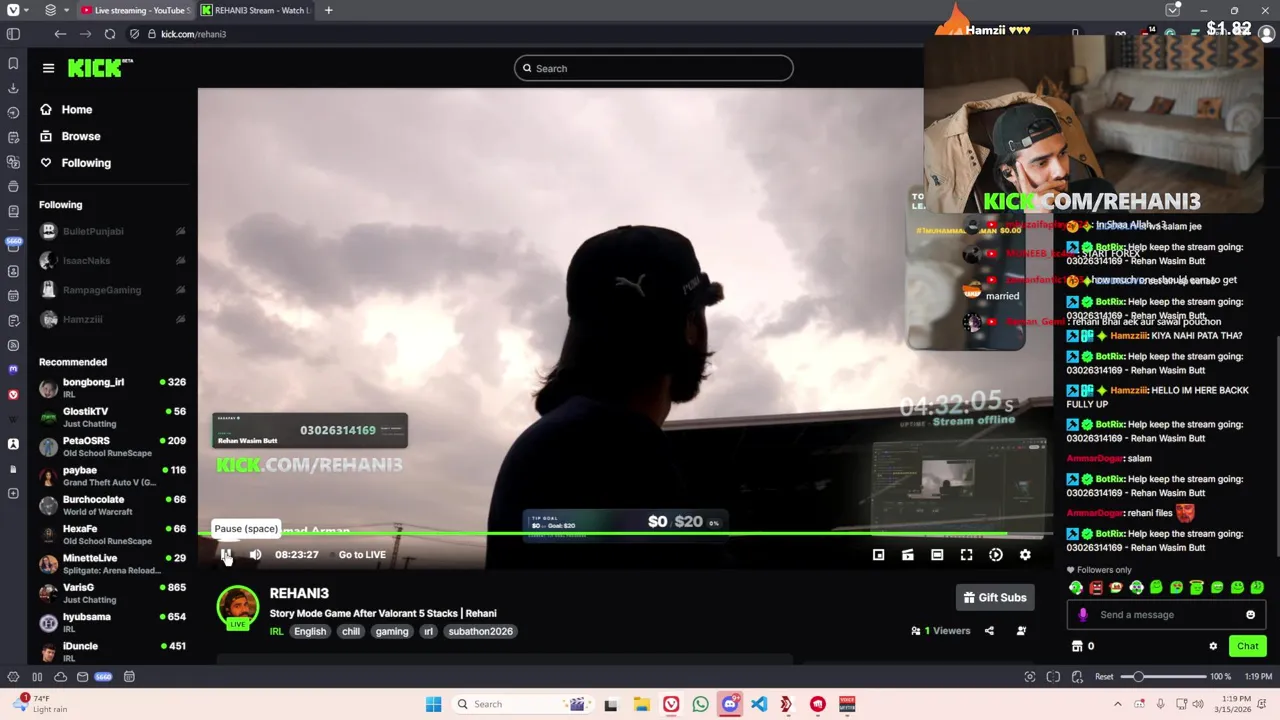The image size is (1280, 720).
Task: Switch to Live streaming YouTube tab
Action: tap(135, 10)
